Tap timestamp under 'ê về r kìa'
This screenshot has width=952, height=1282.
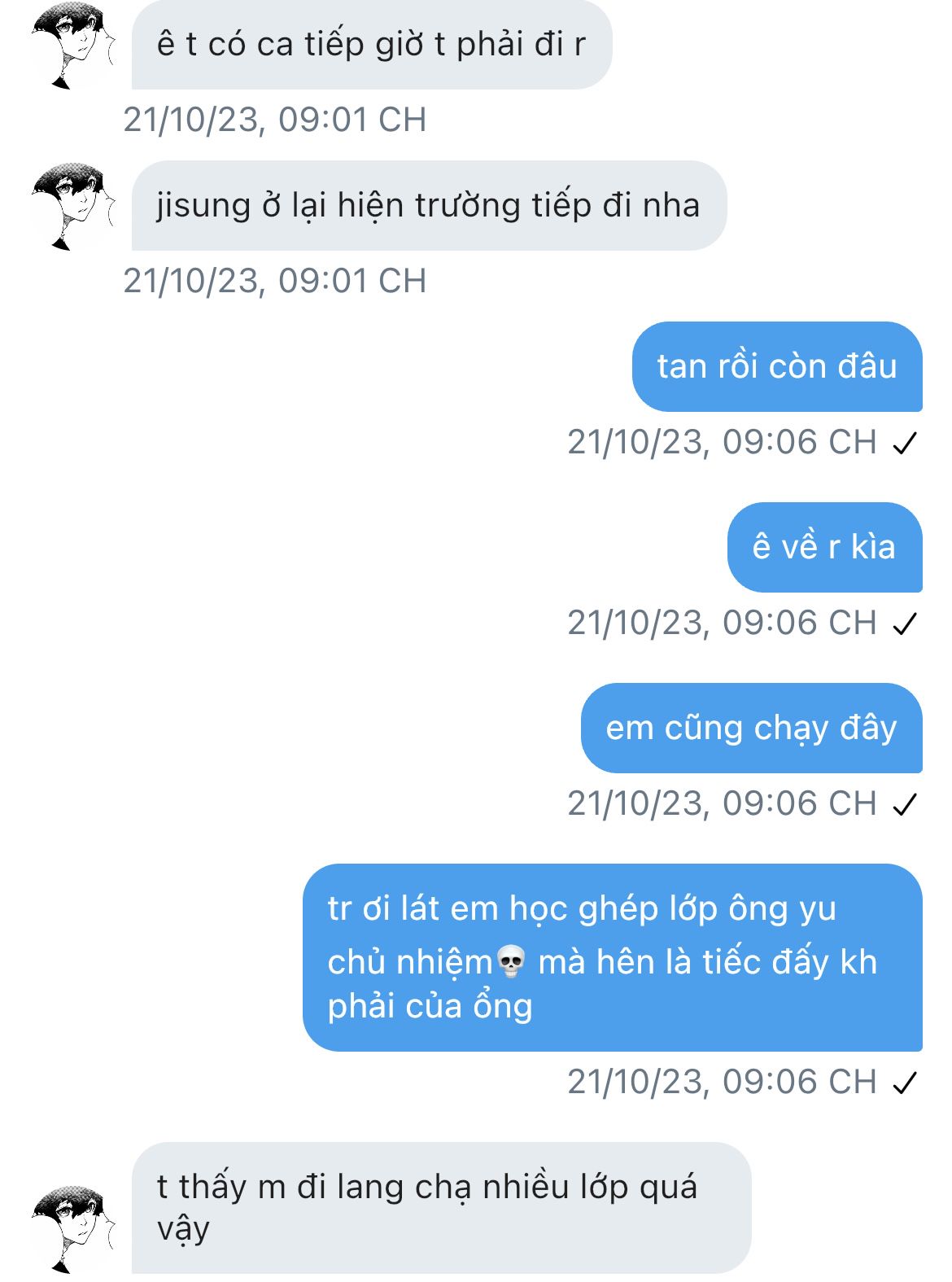(722, 623)
